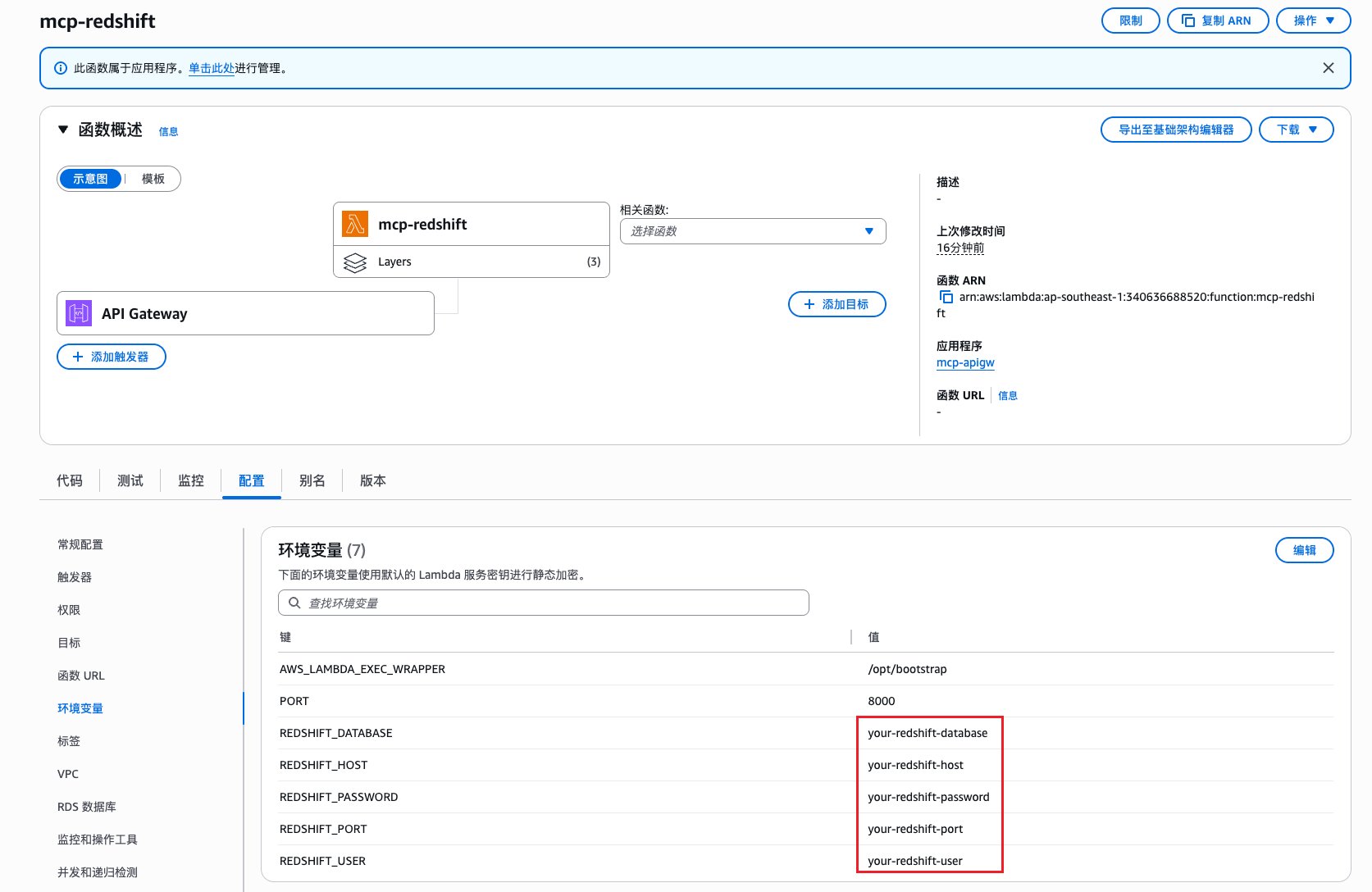
Task: Open the 测试 tab
Action: pyautogui.click(x=130, y=480)
